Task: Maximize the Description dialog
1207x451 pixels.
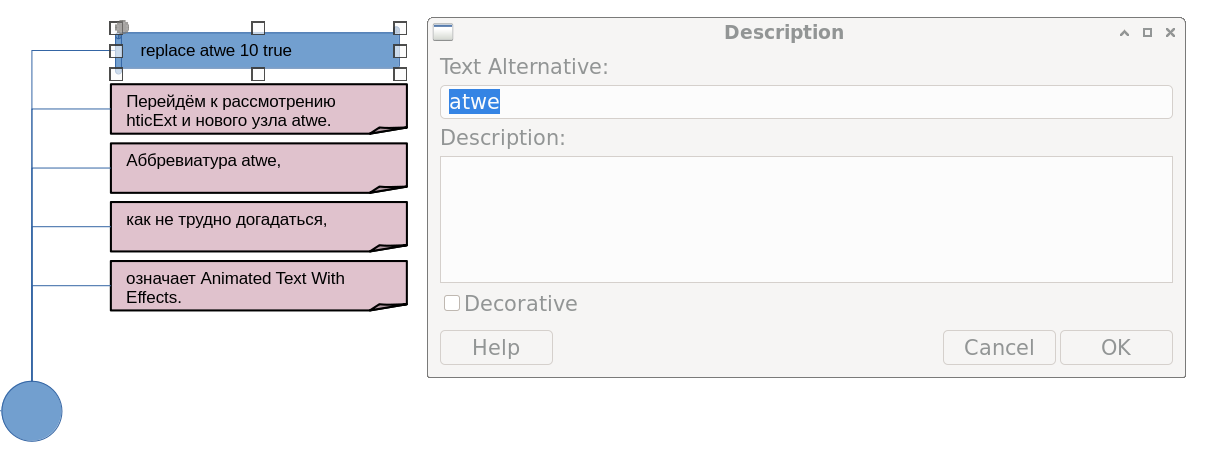Action: [1147, 33]
